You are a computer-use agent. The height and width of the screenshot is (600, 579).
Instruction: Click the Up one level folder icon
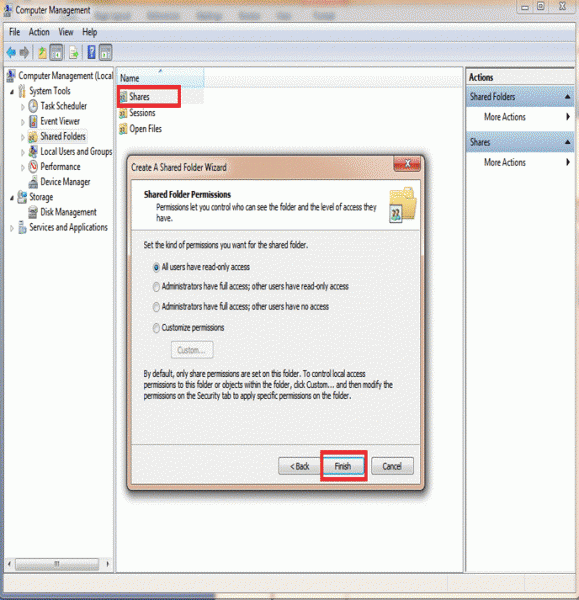[x=42, y=52]
